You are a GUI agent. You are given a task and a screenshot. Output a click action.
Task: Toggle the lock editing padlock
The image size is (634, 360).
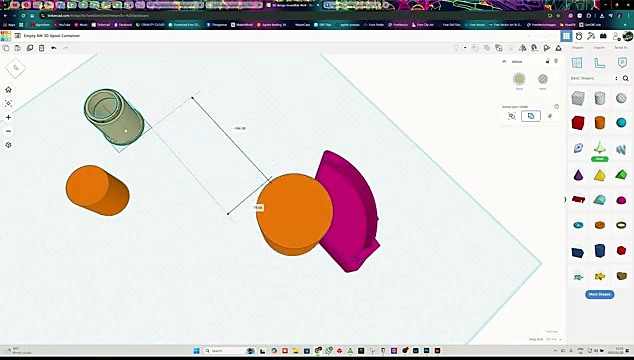[547, 61]
